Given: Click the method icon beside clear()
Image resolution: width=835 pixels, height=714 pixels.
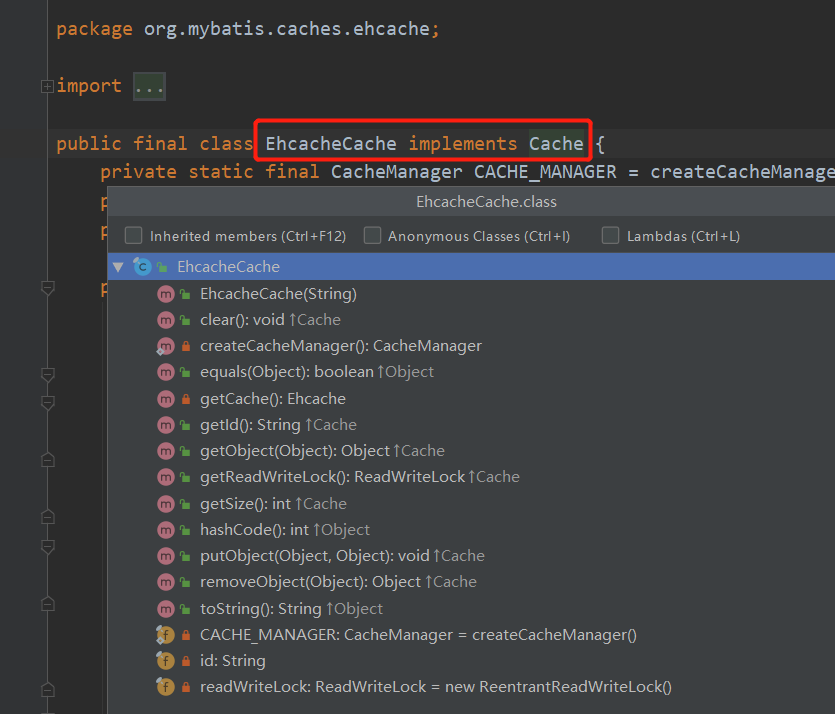Looking at the screenshot, I should click(166, 320).
